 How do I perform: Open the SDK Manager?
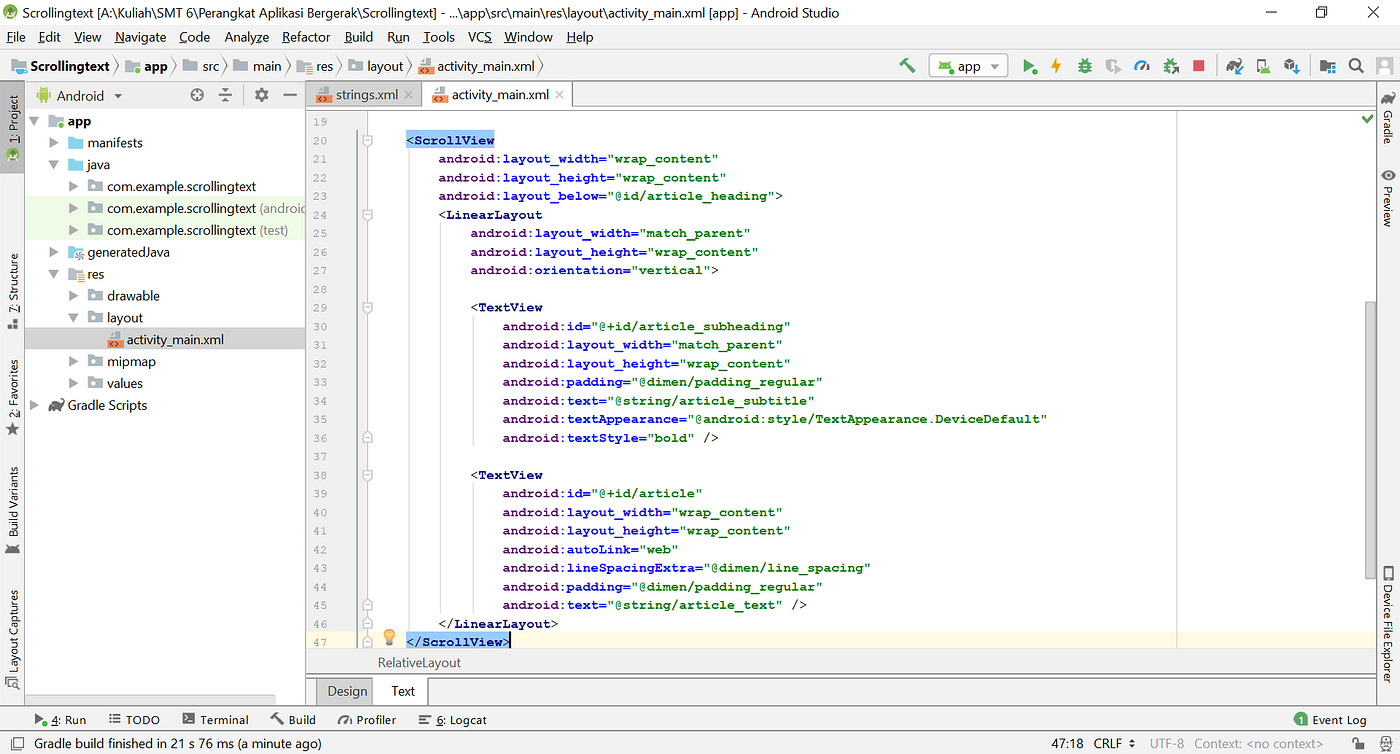coord(1293,64)
